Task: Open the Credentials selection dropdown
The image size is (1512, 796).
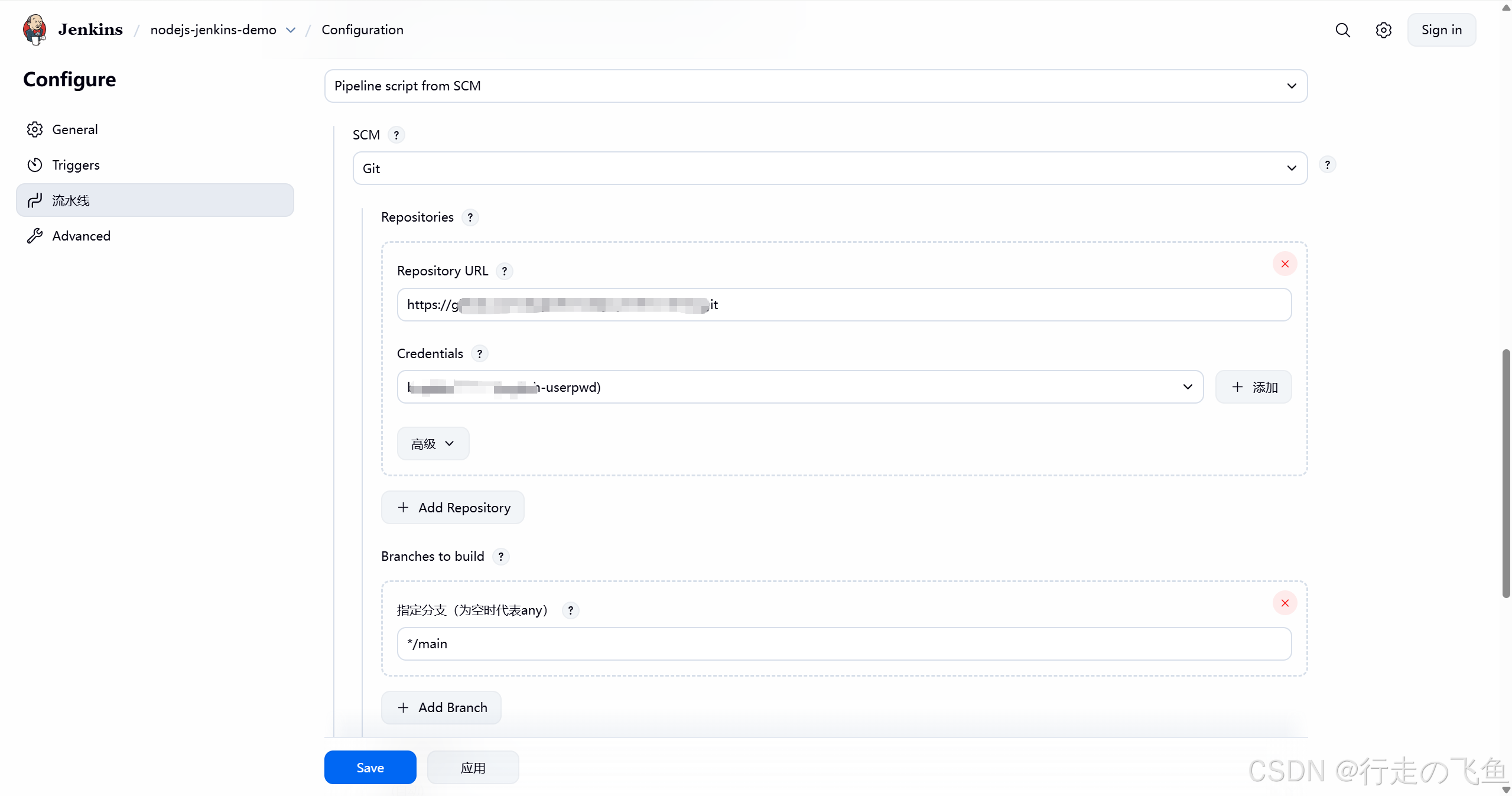Action: (800, 387)
